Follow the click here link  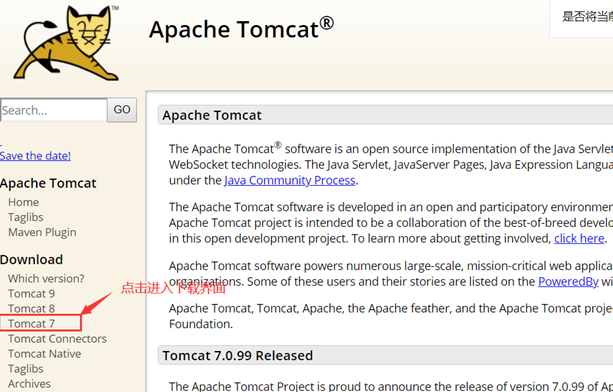pyautogui.click(x=579, y=238)
